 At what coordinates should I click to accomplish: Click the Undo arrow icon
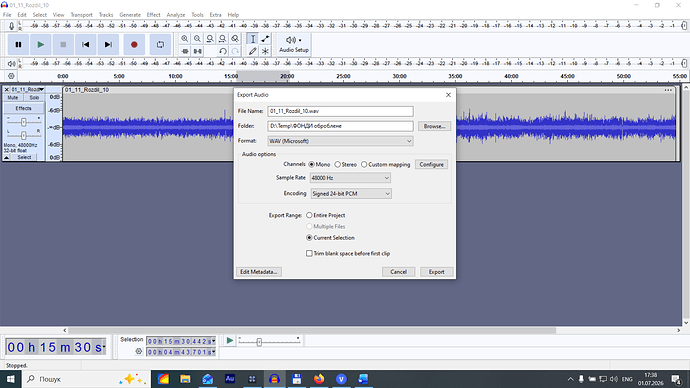coord(223,51)
